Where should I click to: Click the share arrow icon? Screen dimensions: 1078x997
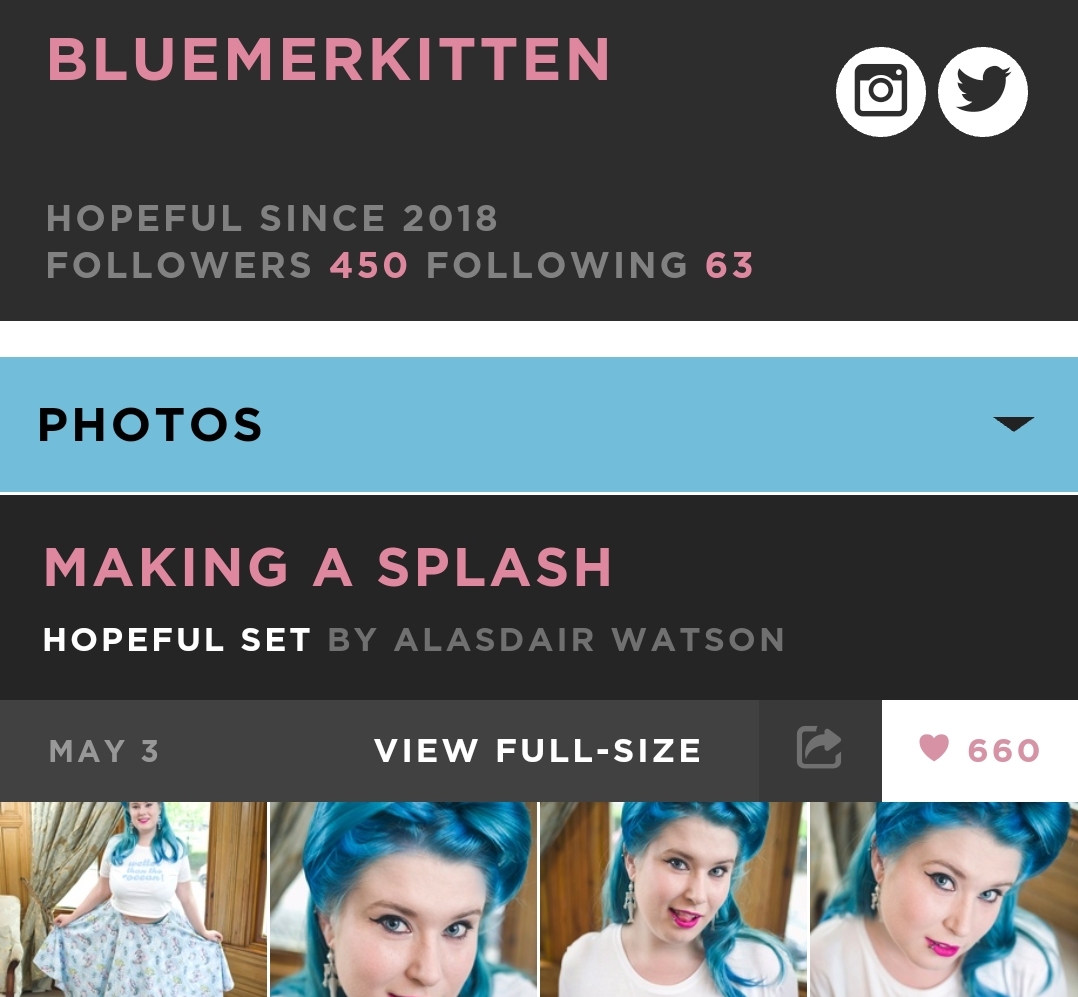tap(820, 748)
